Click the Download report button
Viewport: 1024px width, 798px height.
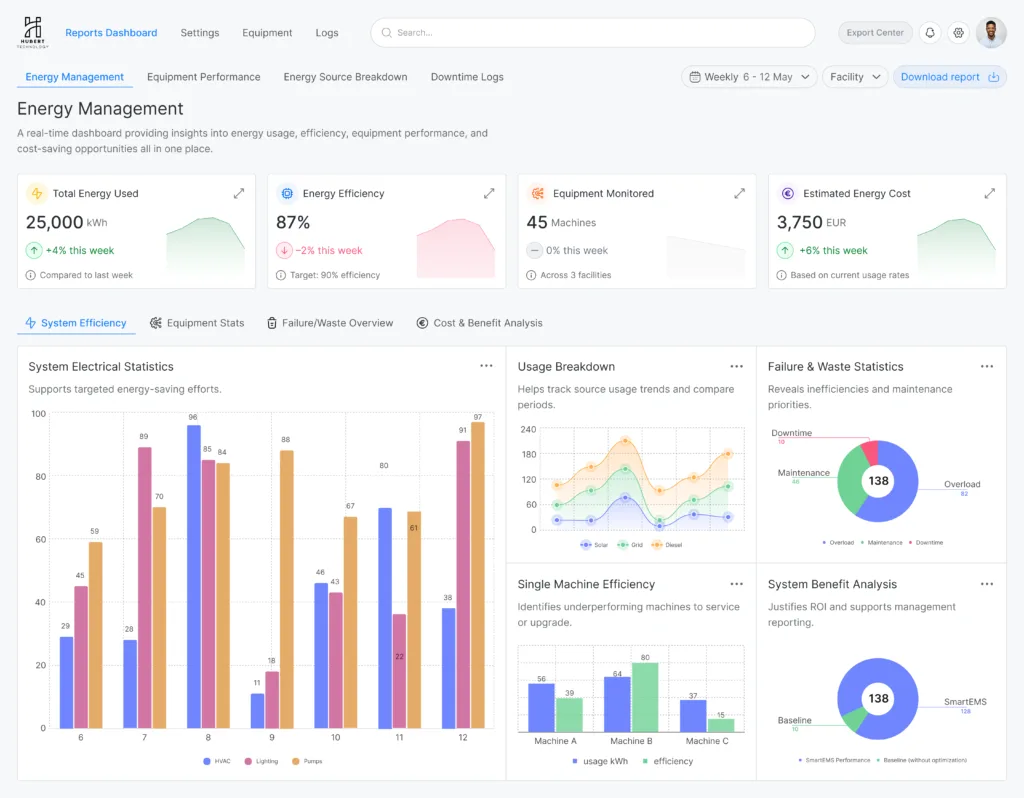tap(949, 77)
